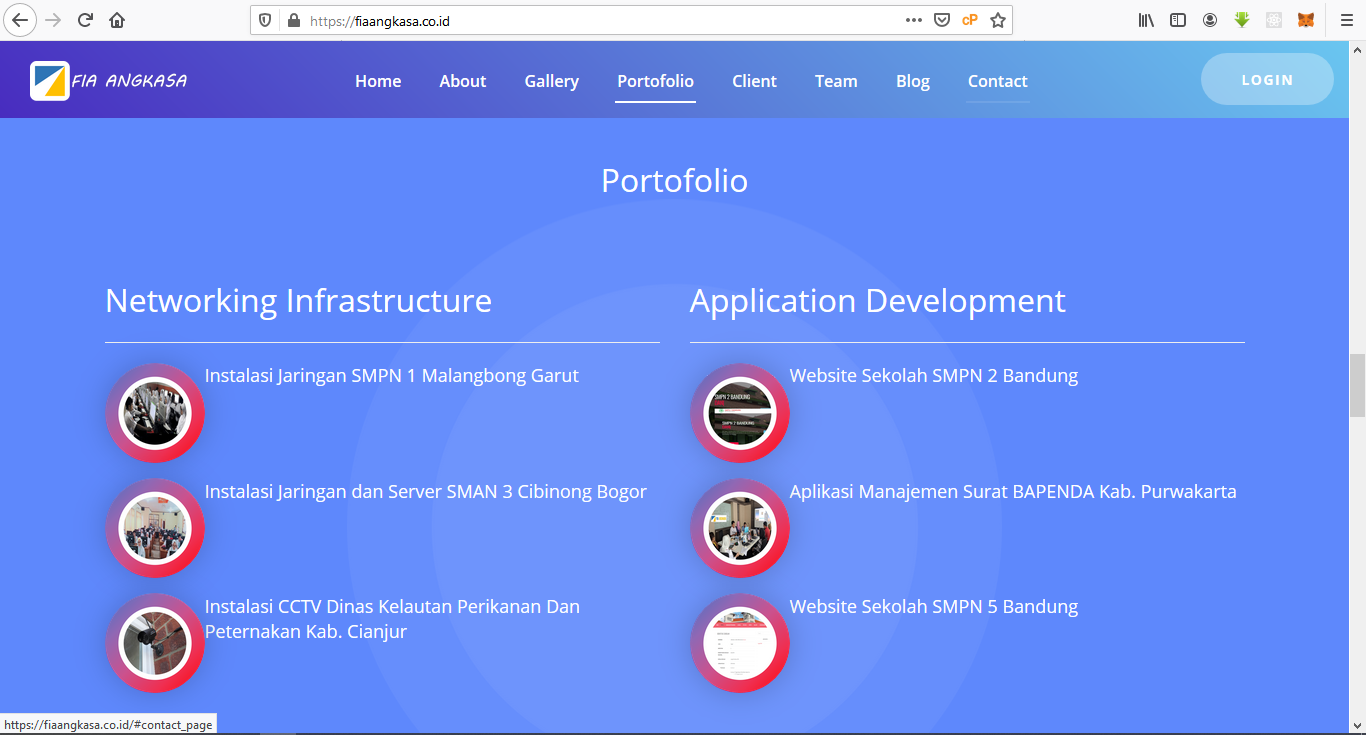Open the Website SMPN 5 Bandung thumbnail
Image resolution: width=1366 pixels, height=735 pixels.
click(x=740, y=644)
